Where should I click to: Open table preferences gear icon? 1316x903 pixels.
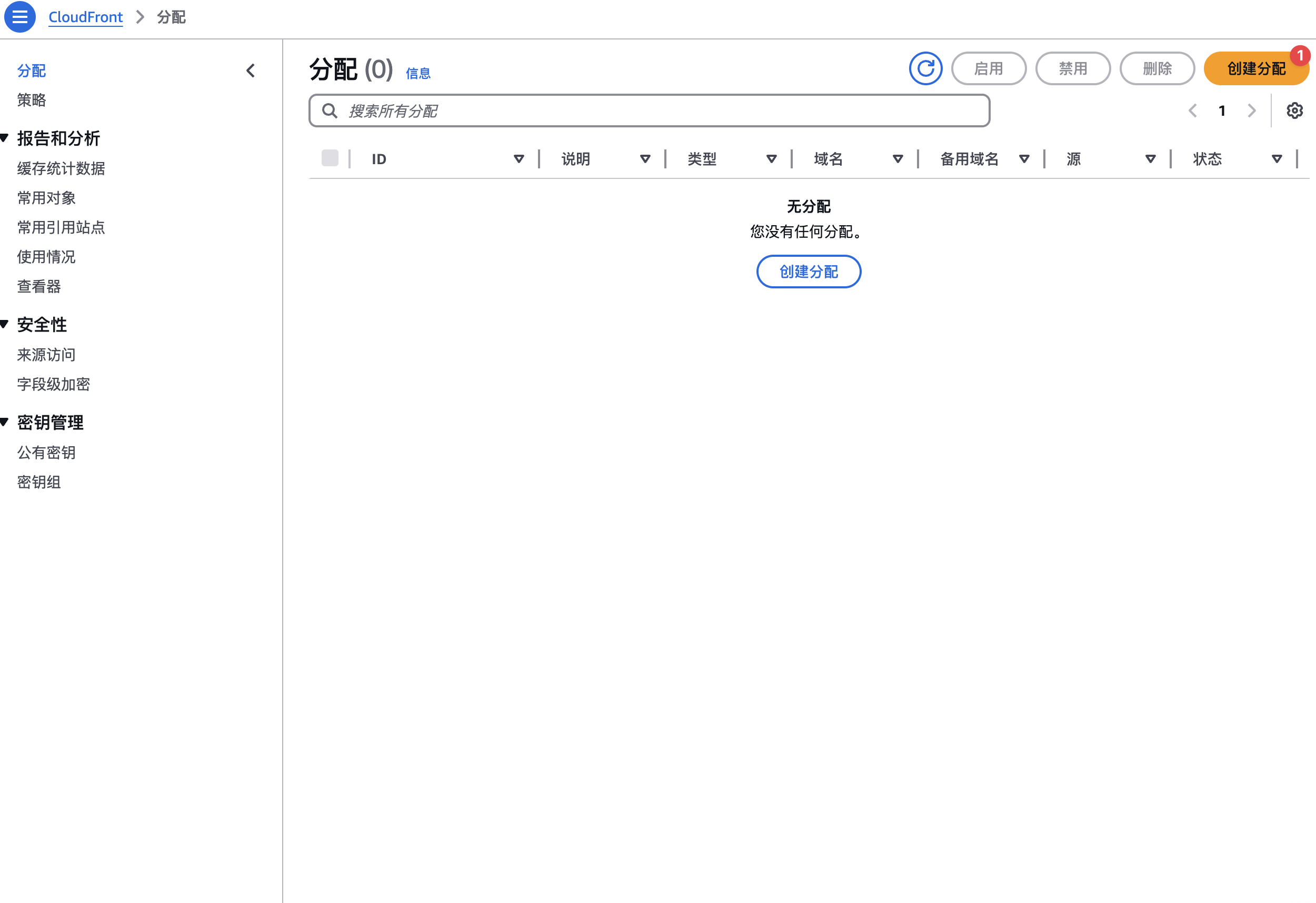click(x=1294, y=111)
